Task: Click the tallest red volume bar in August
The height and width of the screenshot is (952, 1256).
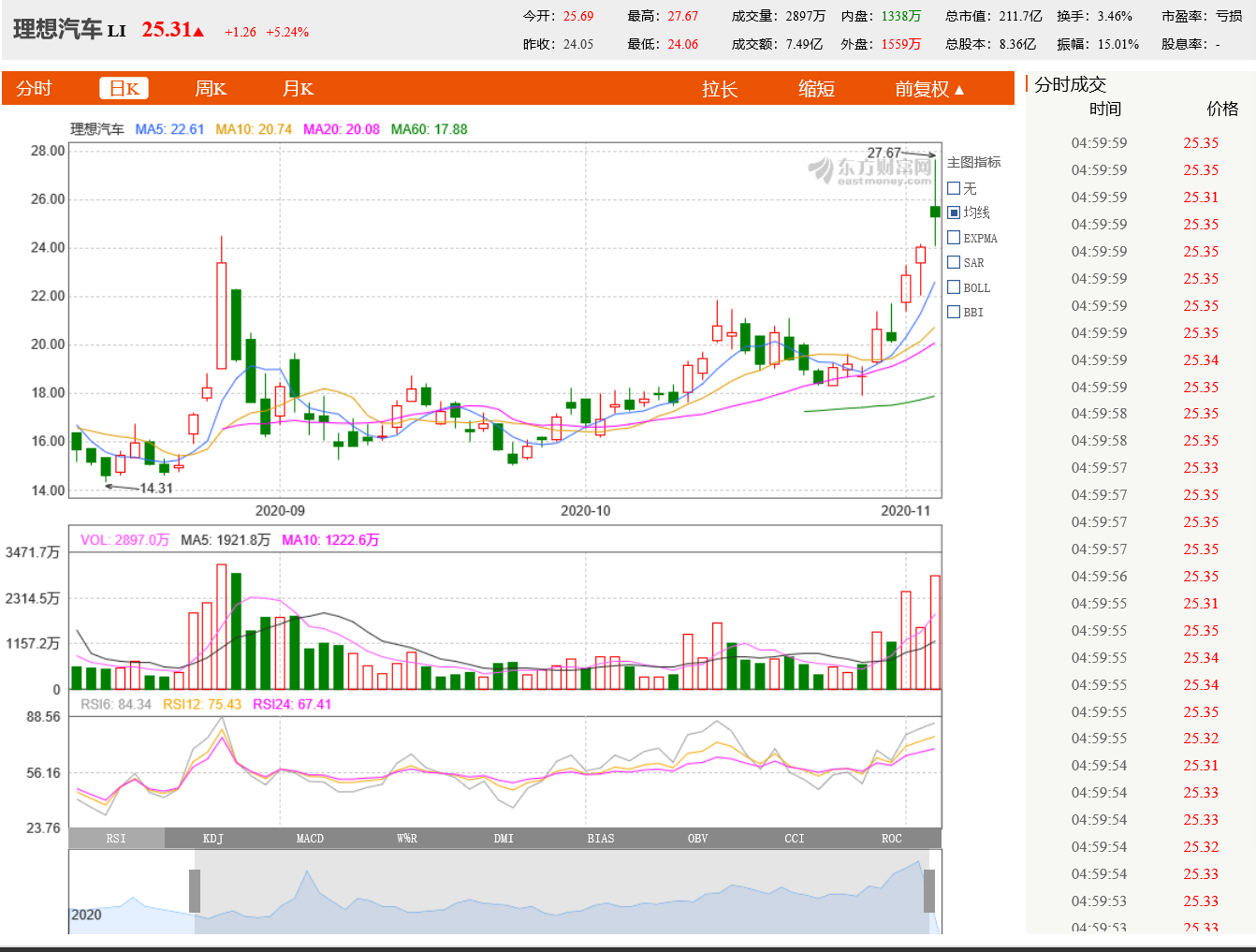Action: point(221,626)
